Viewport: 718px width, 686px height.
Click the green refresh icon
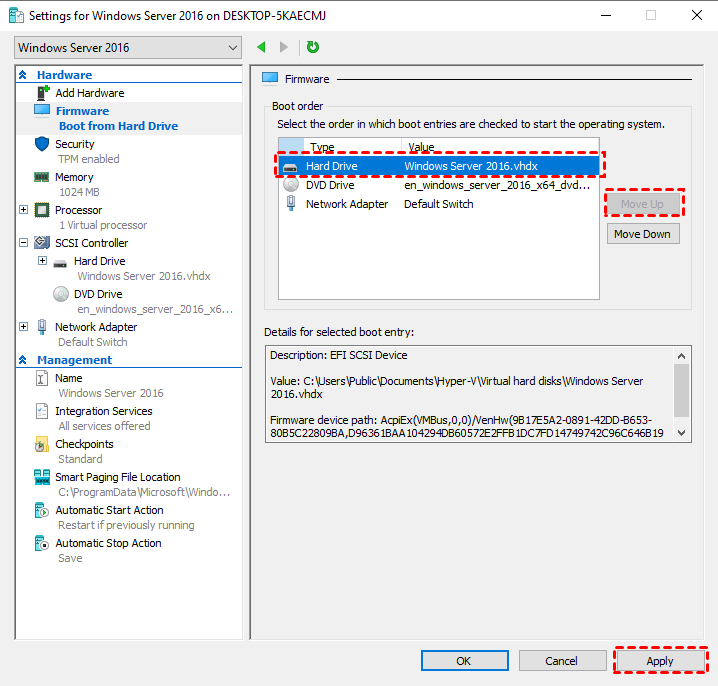[313, 47]
